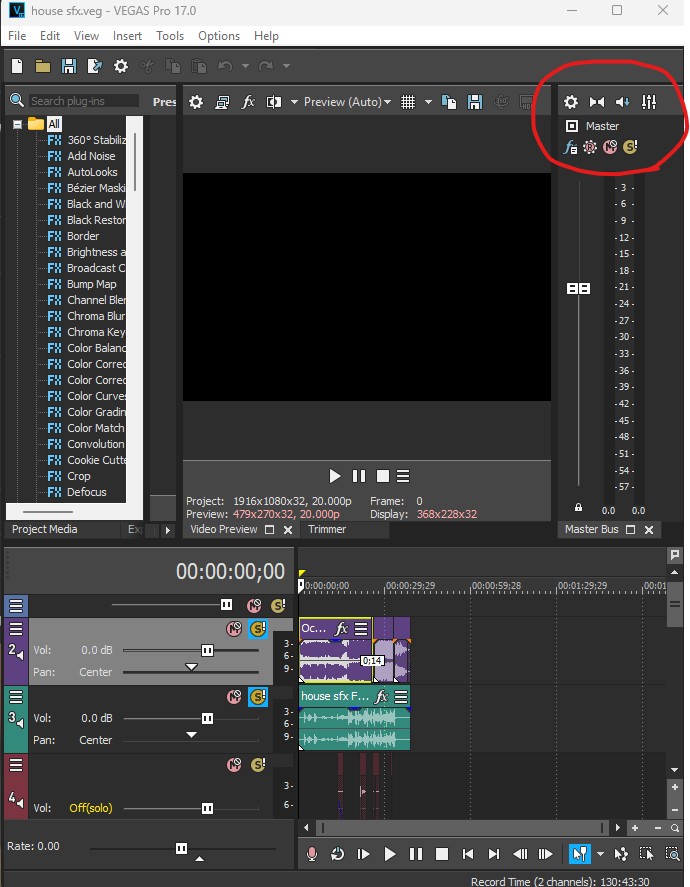Open Normal edit tool dropdown arrow
Viewport: 690px width, 887px height.
(600, 854)
